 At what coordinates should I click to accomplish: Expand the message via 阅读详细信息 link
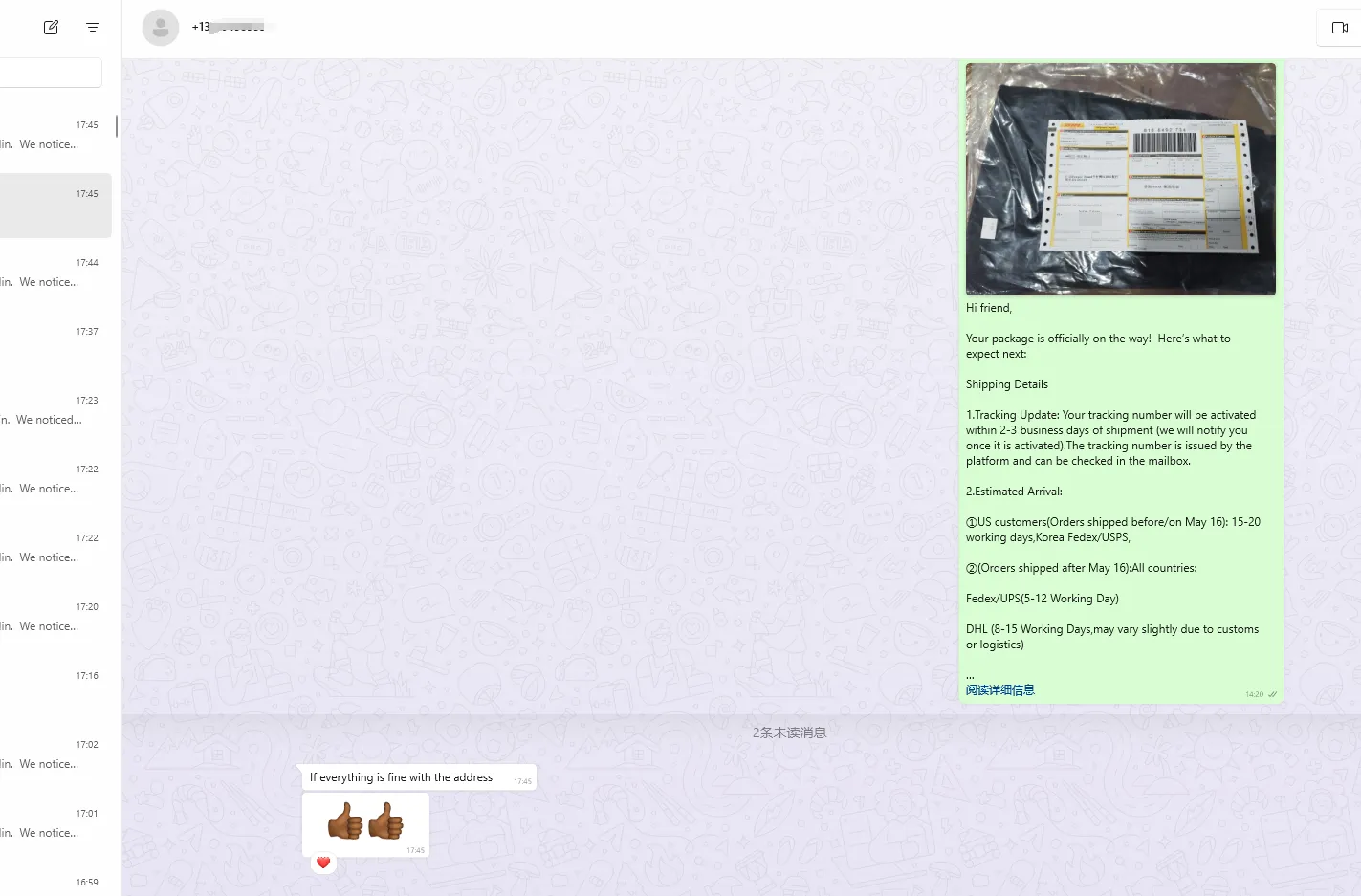999,690
